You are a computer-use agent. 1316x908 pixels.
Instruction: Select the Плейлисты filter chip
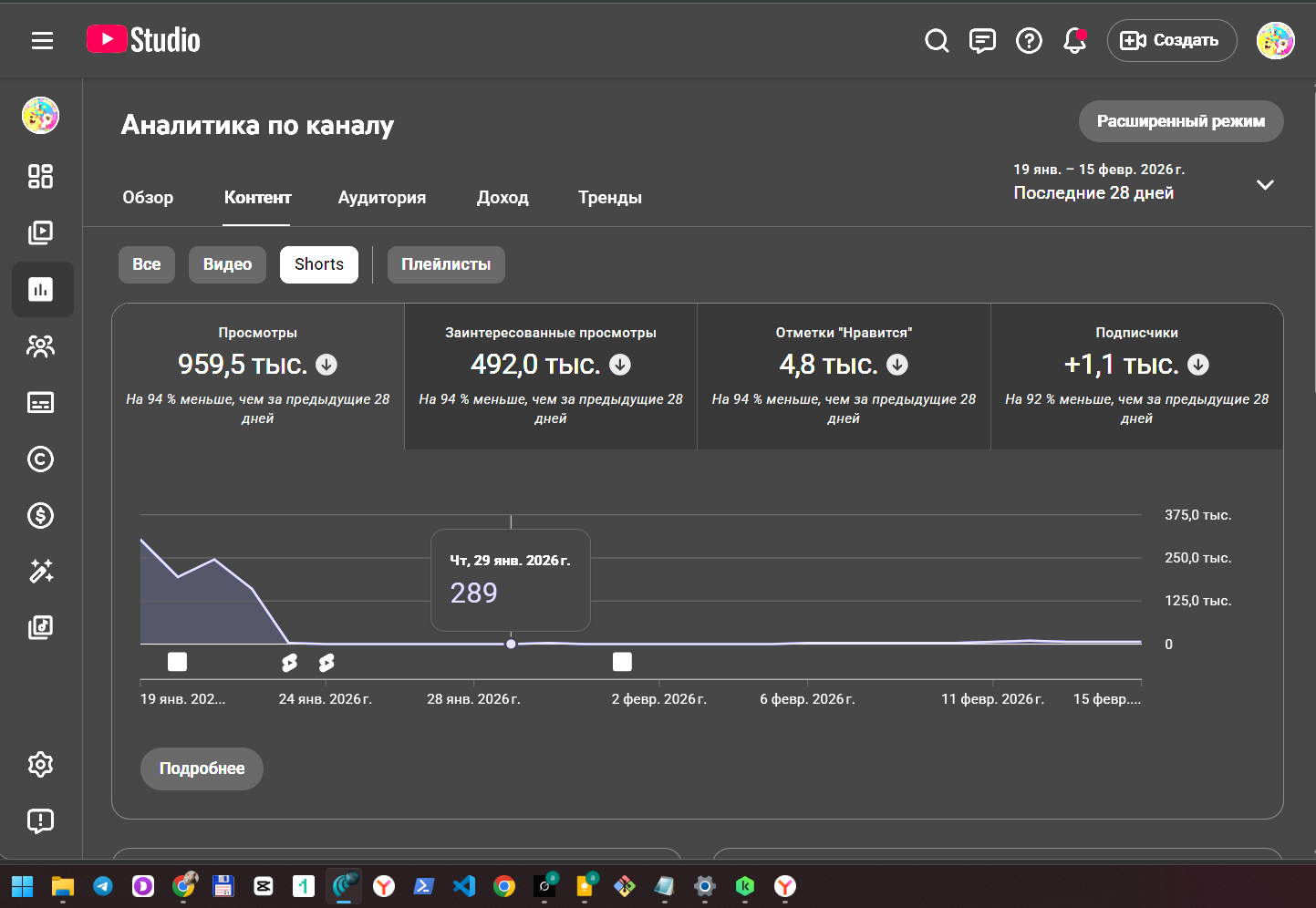(445, 264)
